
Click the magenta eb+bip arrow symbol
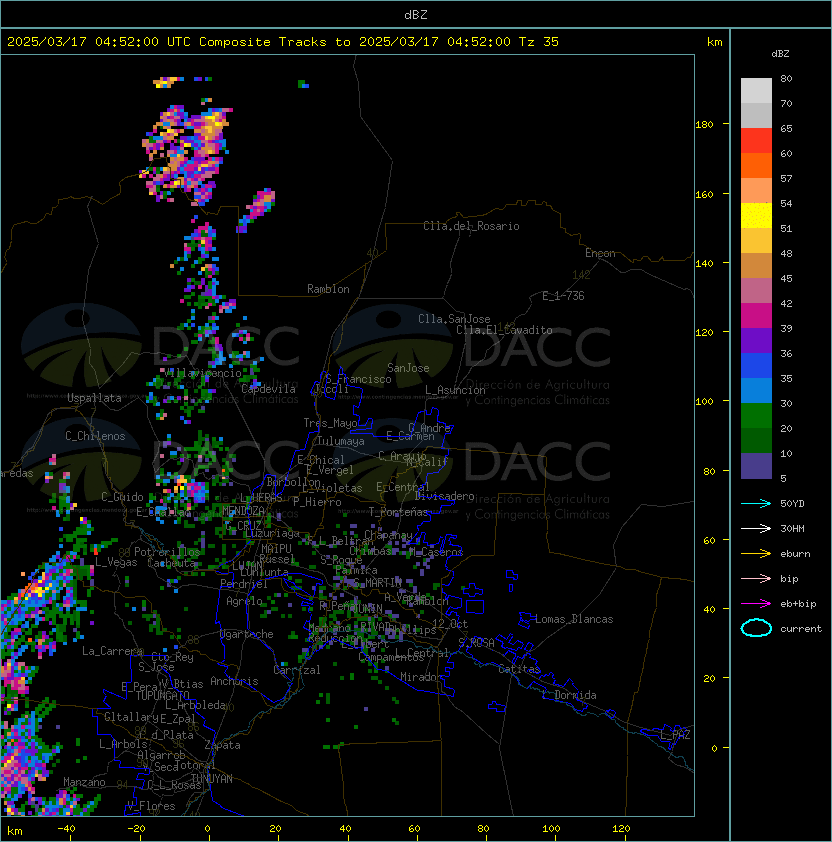point(756,604)
